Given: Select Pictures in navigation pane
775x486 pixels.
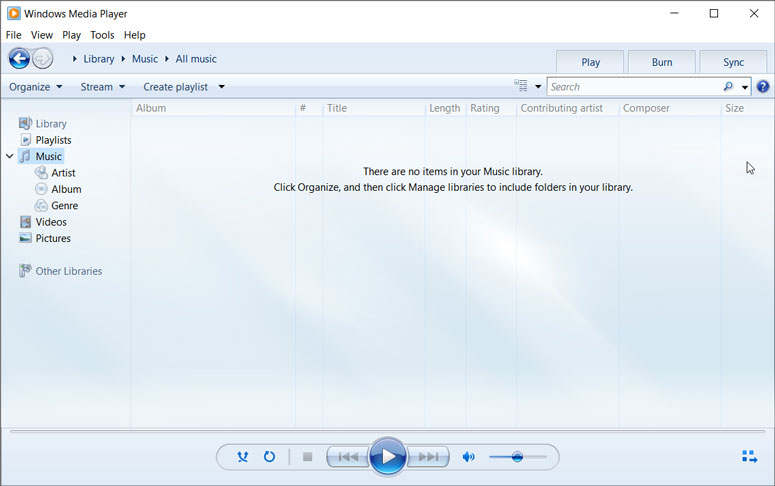Looking at the screenshot, I should coord(45,238).
